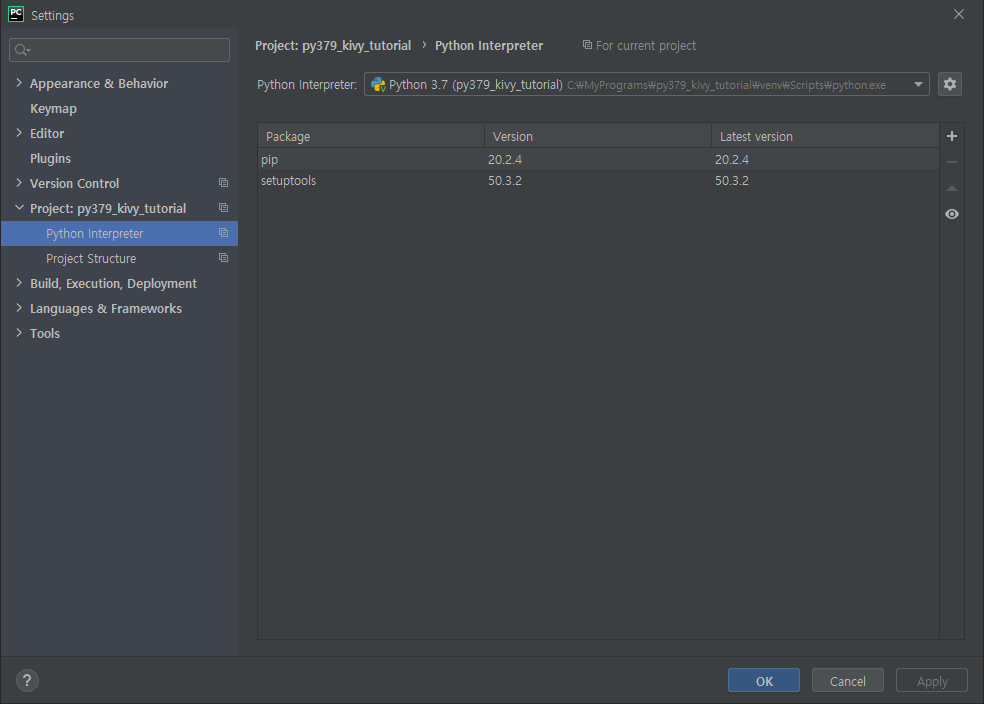The height and width of the screenshot is (704, 984).
Task: Click the Project: py379_kivy_tutorial breadcrumb
Action: pos(333,46)
